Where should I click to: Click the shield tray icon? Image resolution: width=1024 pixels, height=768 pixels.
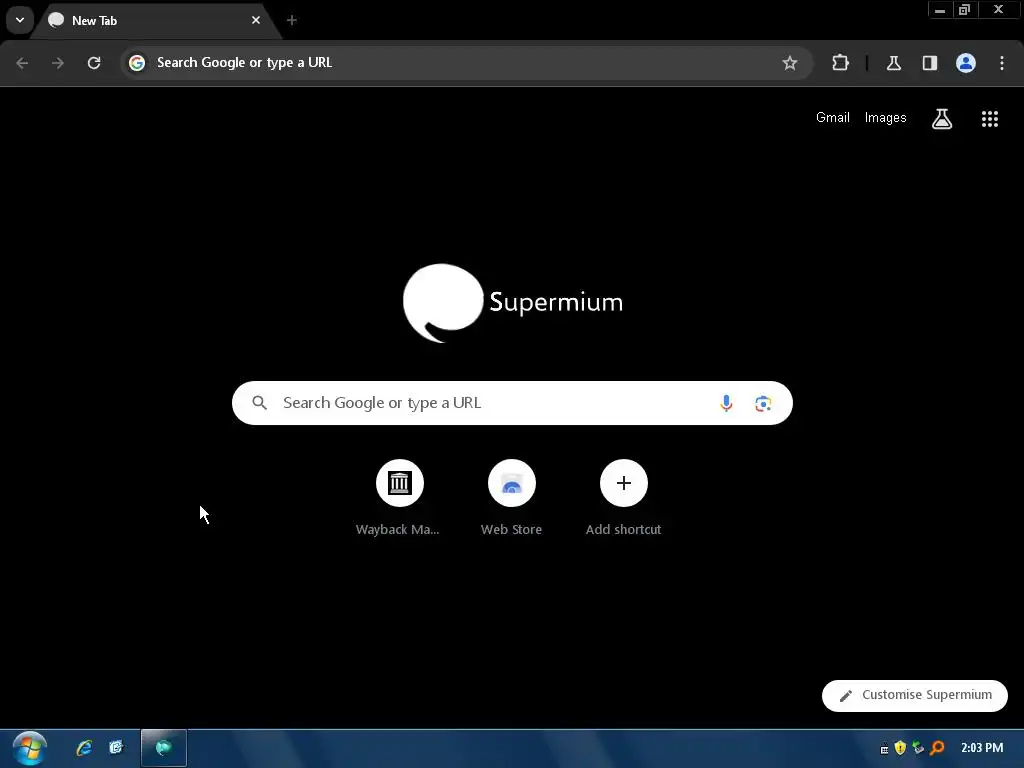click(901, 748)
